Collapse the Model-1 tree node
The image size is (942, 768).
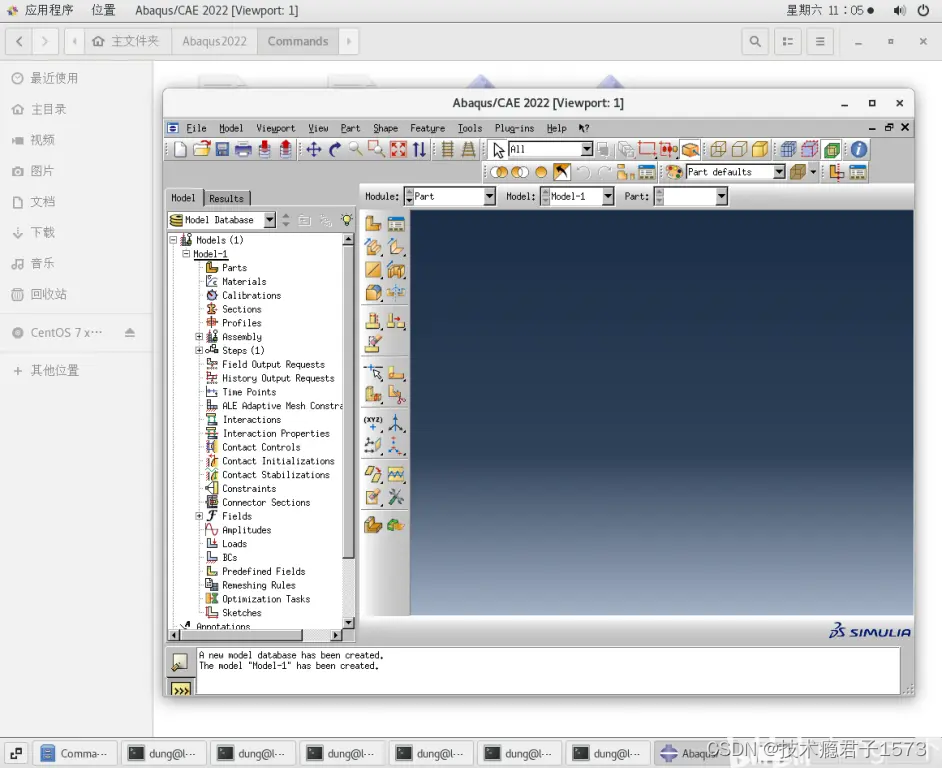click(186, 254)
